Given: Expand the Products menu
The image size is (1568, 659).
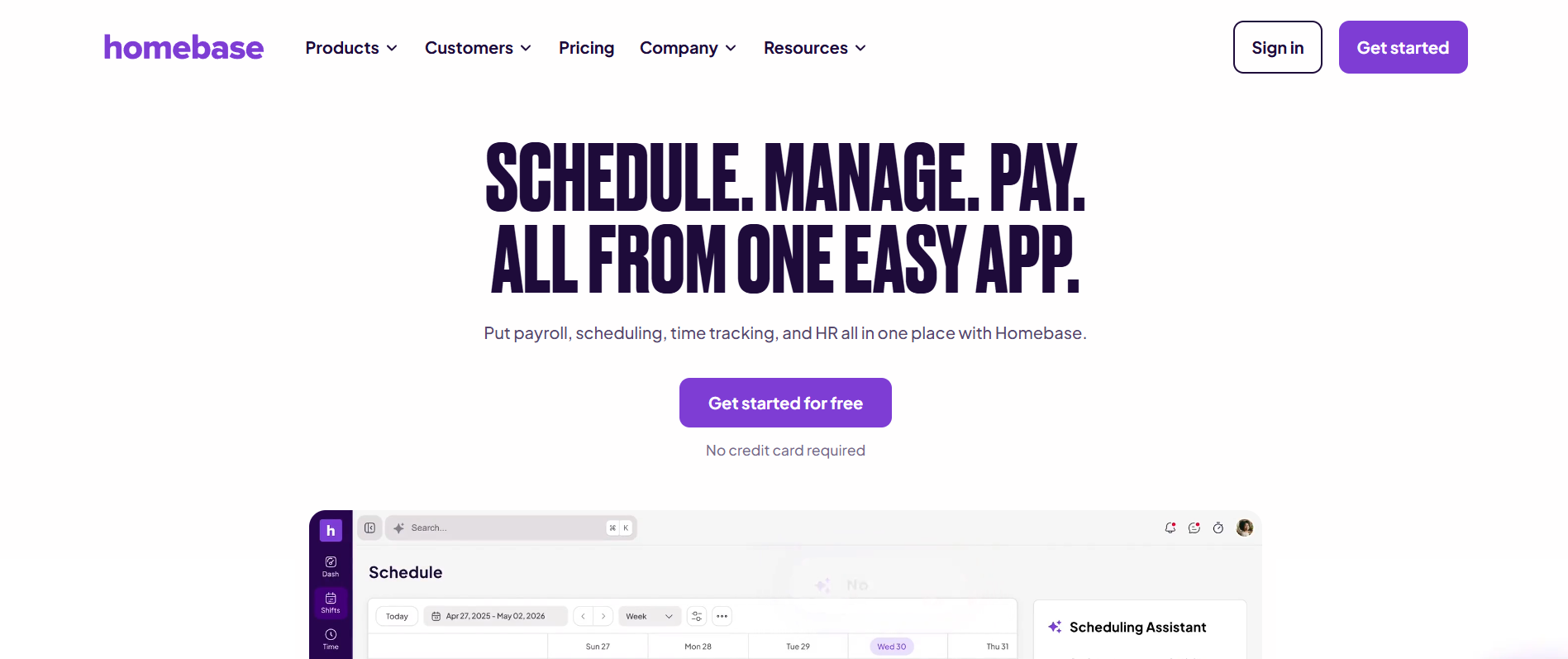Looking at the screenshot, I should (351, 48).
